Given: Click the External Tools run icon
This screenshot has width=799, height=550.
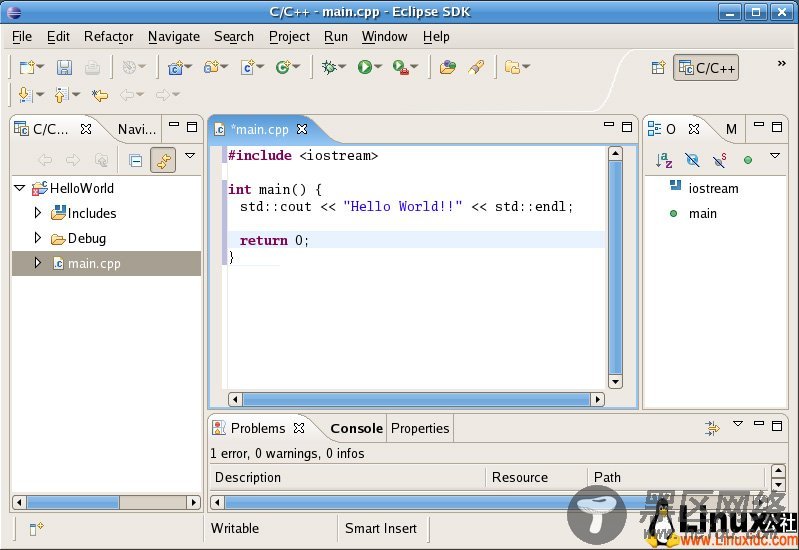Looking at the screenshot, I should [401, 67].
